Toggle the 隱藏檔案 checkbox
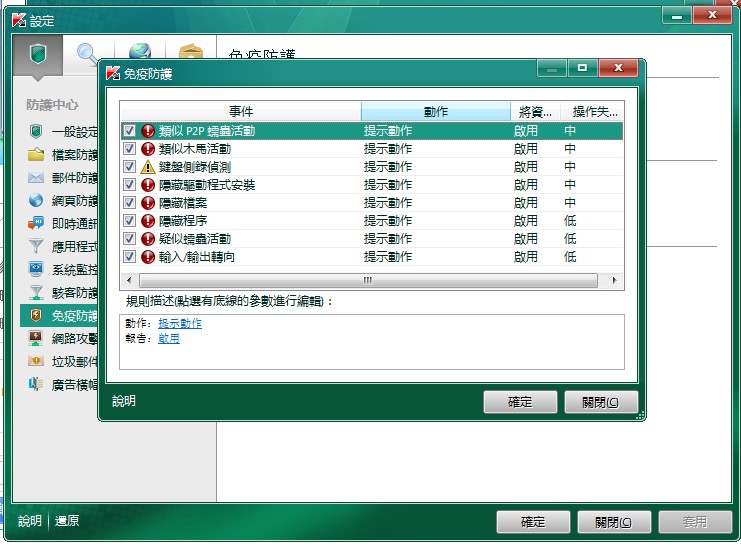741x547 pixels. (129, 202)
